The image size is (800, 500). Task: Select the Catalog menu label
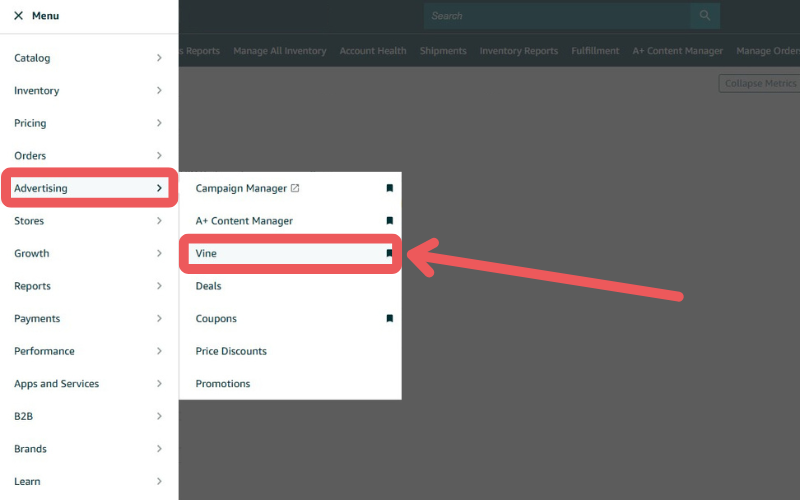tap(32, 58)
